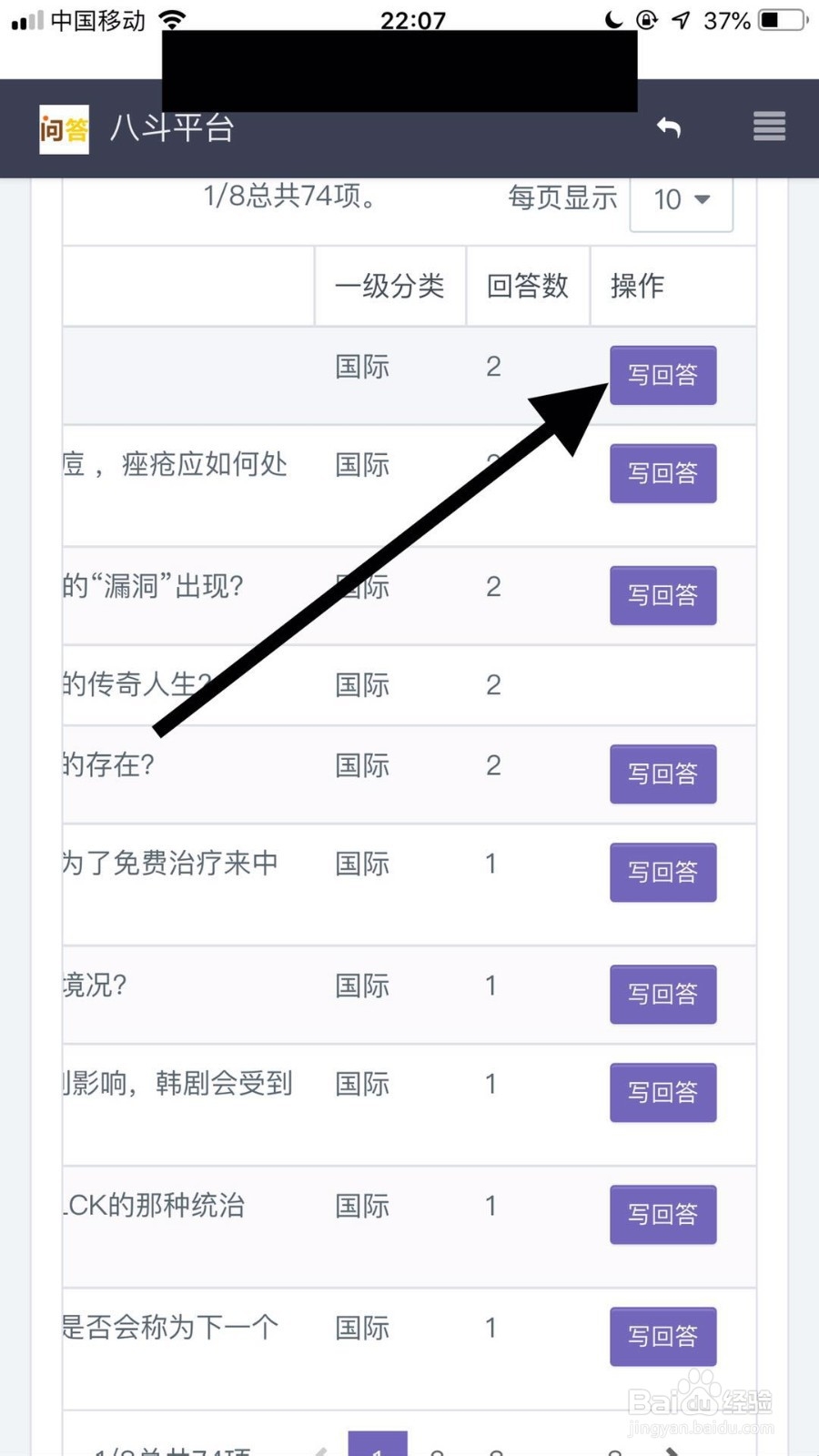The width and height of the screenshot is (819, 1456).
Task: Select page 1 in the pagination
Action: tap(378, 1445)
